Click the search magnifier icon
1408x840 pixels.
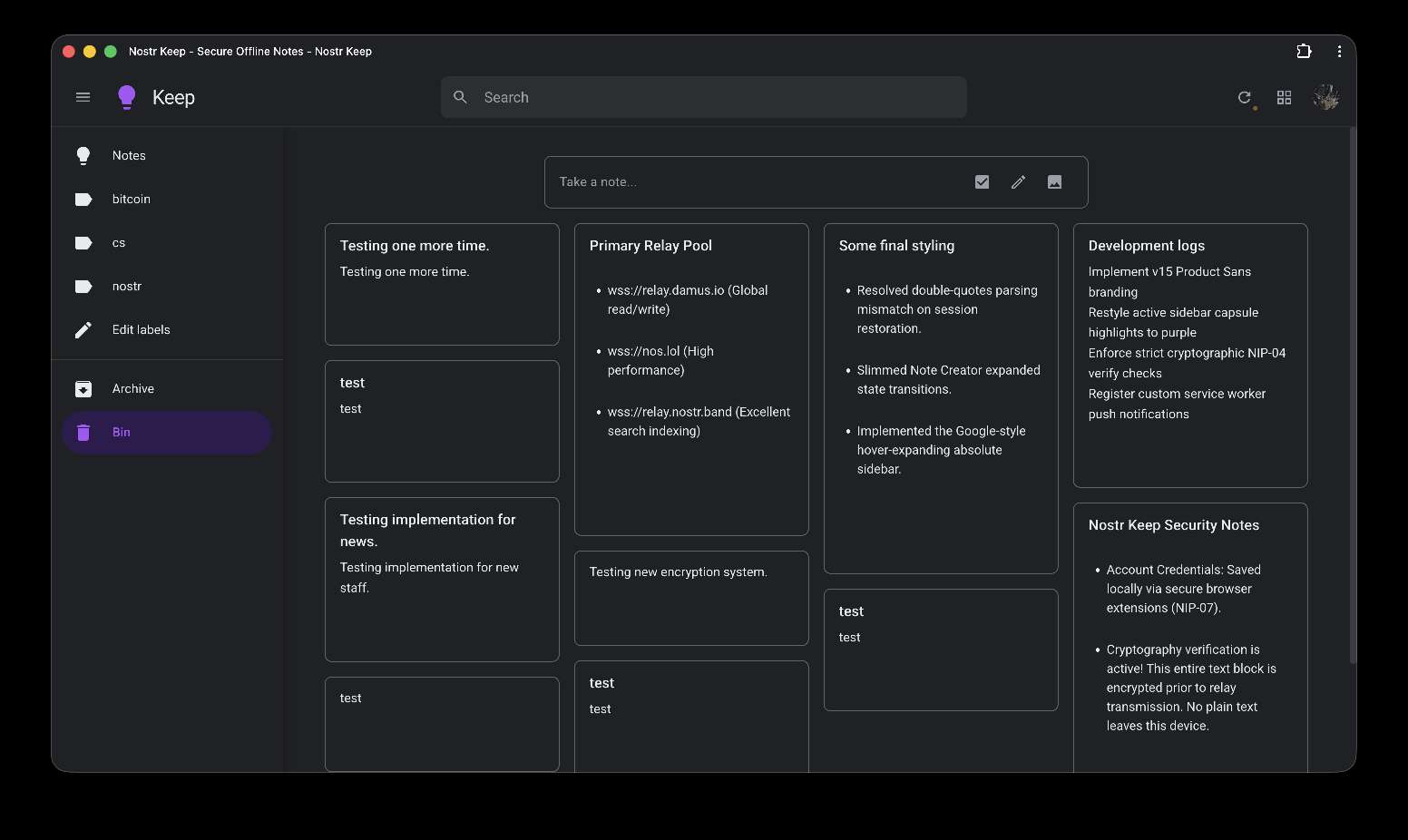click(461, 97)
